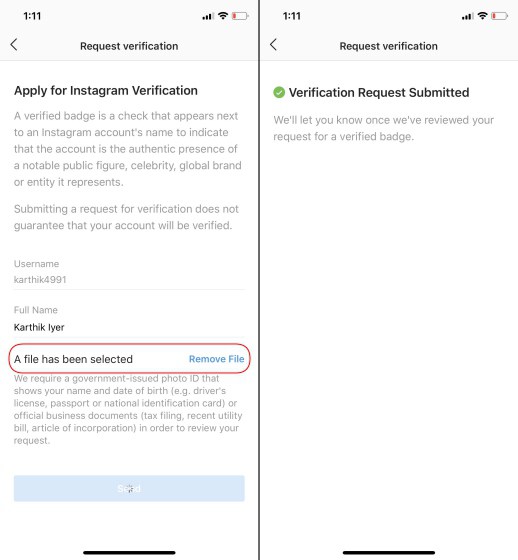Viewport: 518px width, 560px height.
Task: Tap the Send button with loading spinner
Action: tap(129, 488)
